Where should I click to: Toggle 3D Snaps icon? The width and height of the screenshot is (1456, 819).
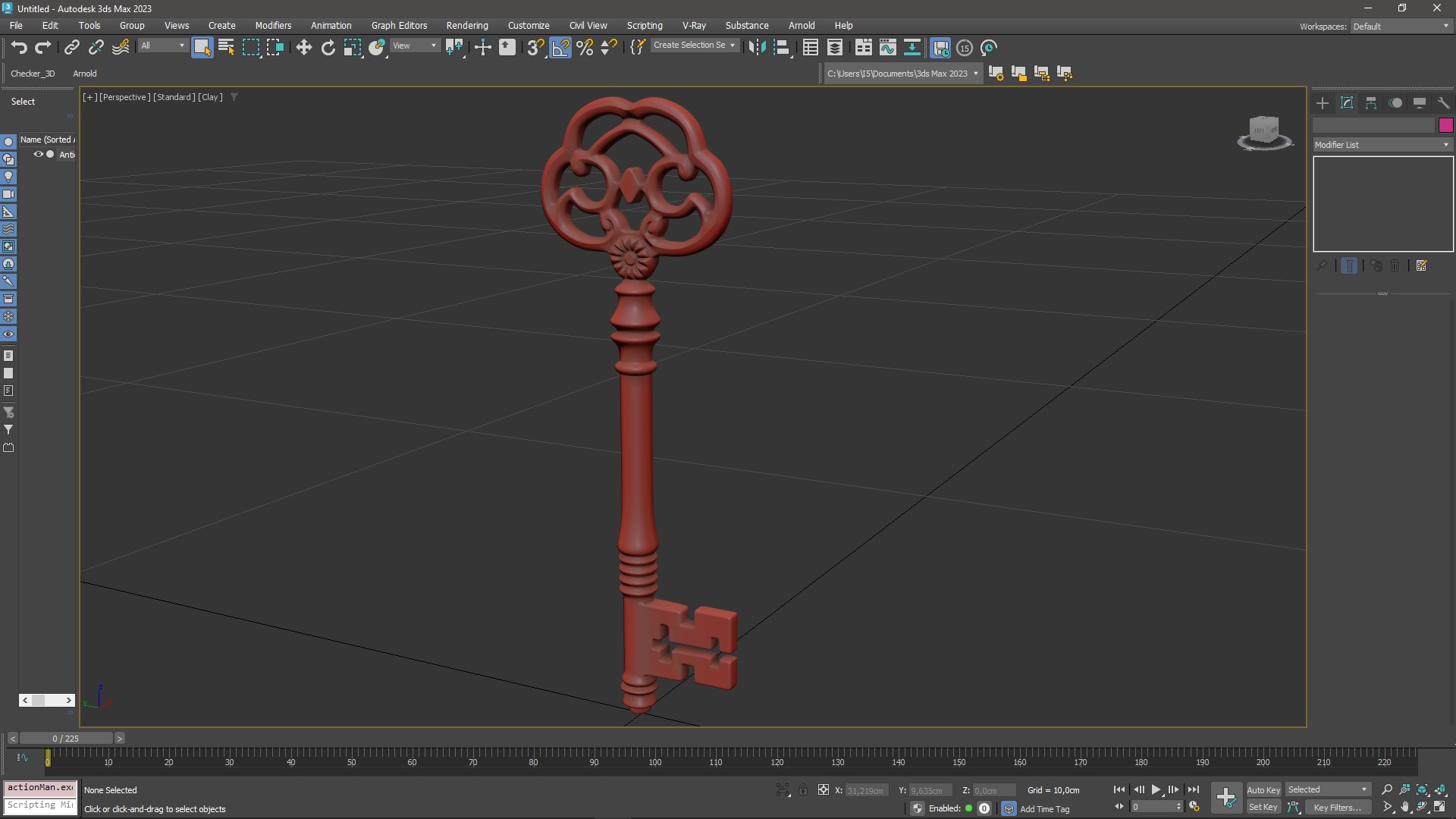click(x=535, y=48)
